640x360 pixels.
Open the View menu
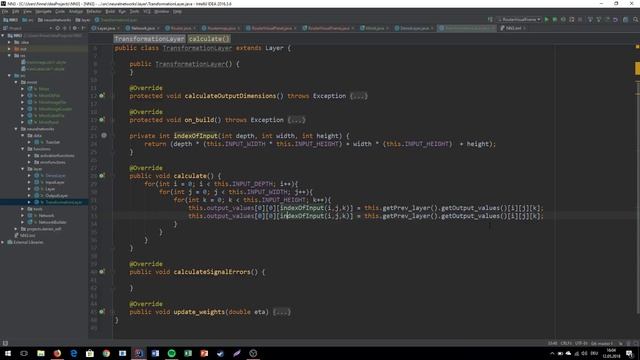(27, 11)
